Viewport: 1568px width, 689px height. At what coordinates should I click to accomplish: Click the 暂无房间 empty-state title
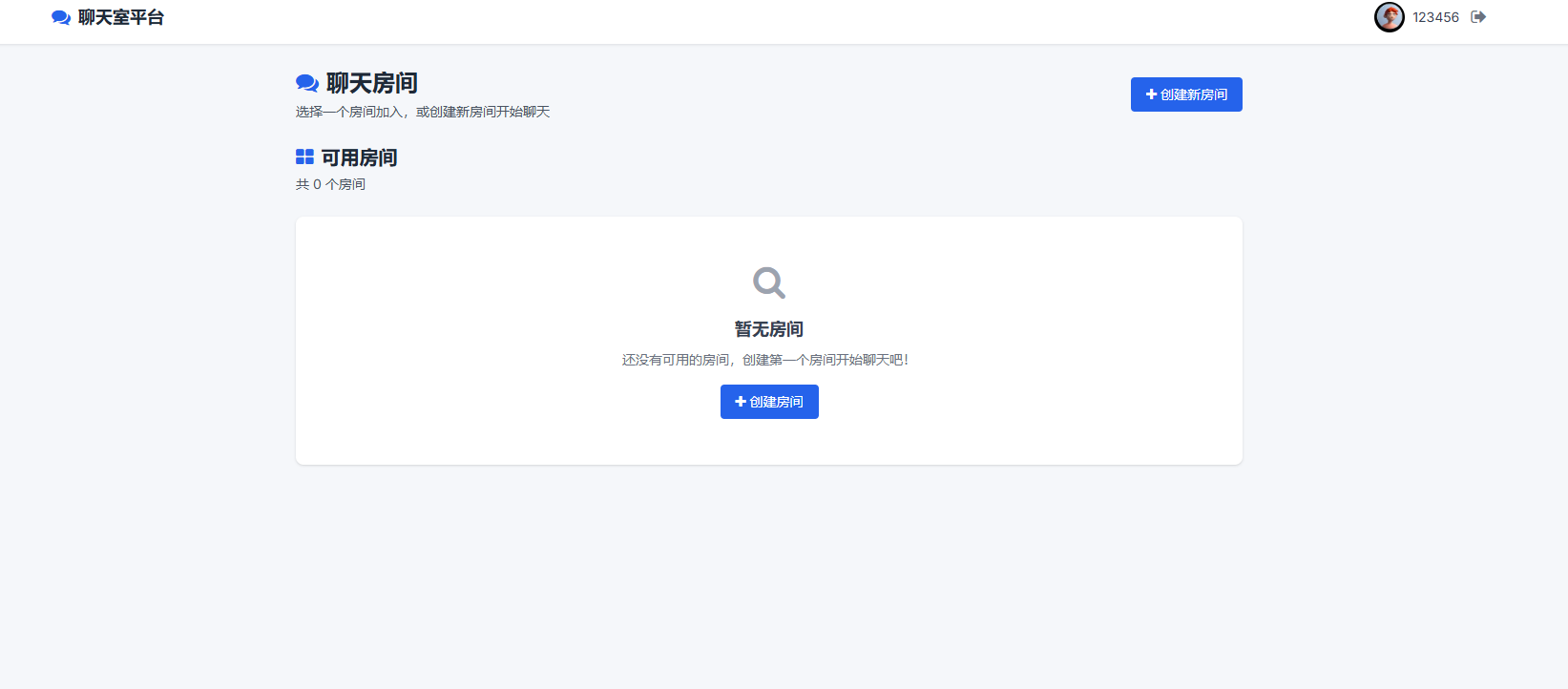[769, 329]
